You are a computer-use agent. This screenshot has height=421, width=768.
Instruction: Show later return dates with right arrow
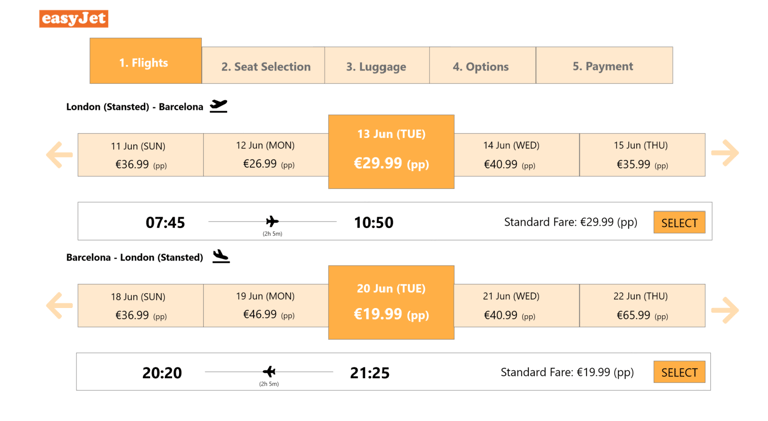click(x=724, y=309)
